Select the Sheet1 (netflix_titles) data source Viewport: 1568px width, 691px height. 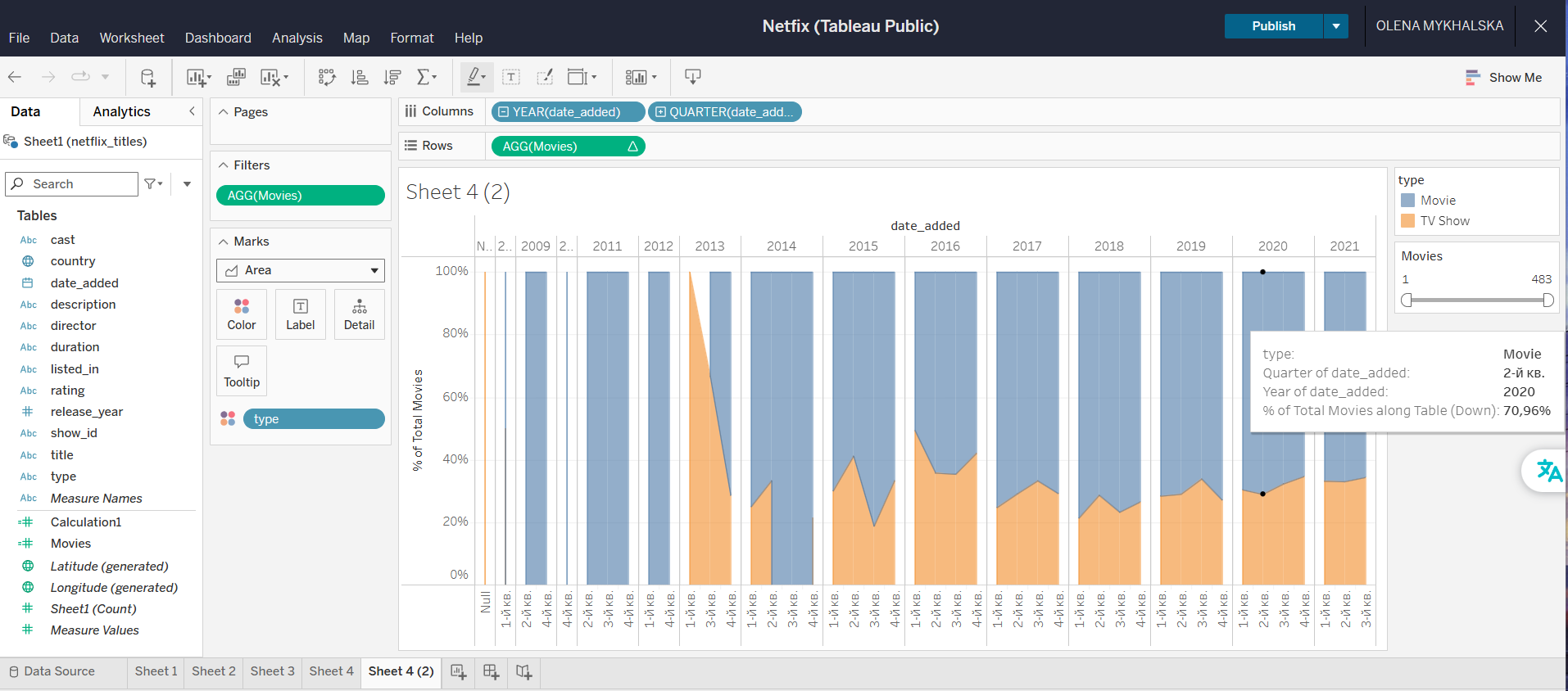coord(85,142)
